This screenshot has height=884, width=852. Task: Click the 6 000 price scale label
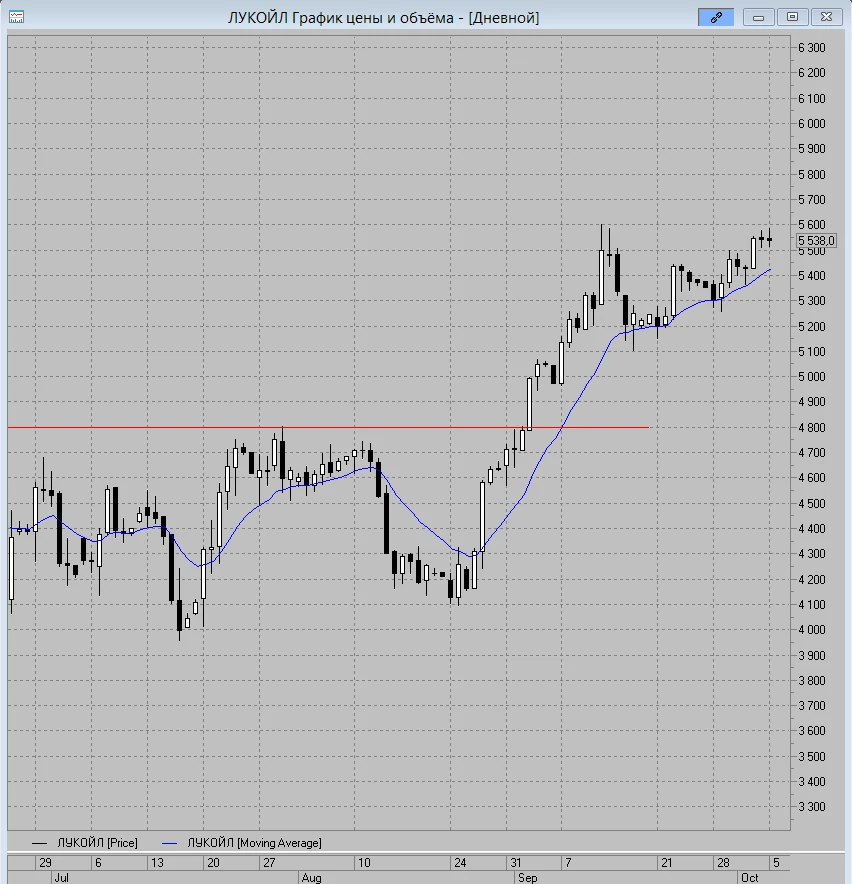(811, 123)
